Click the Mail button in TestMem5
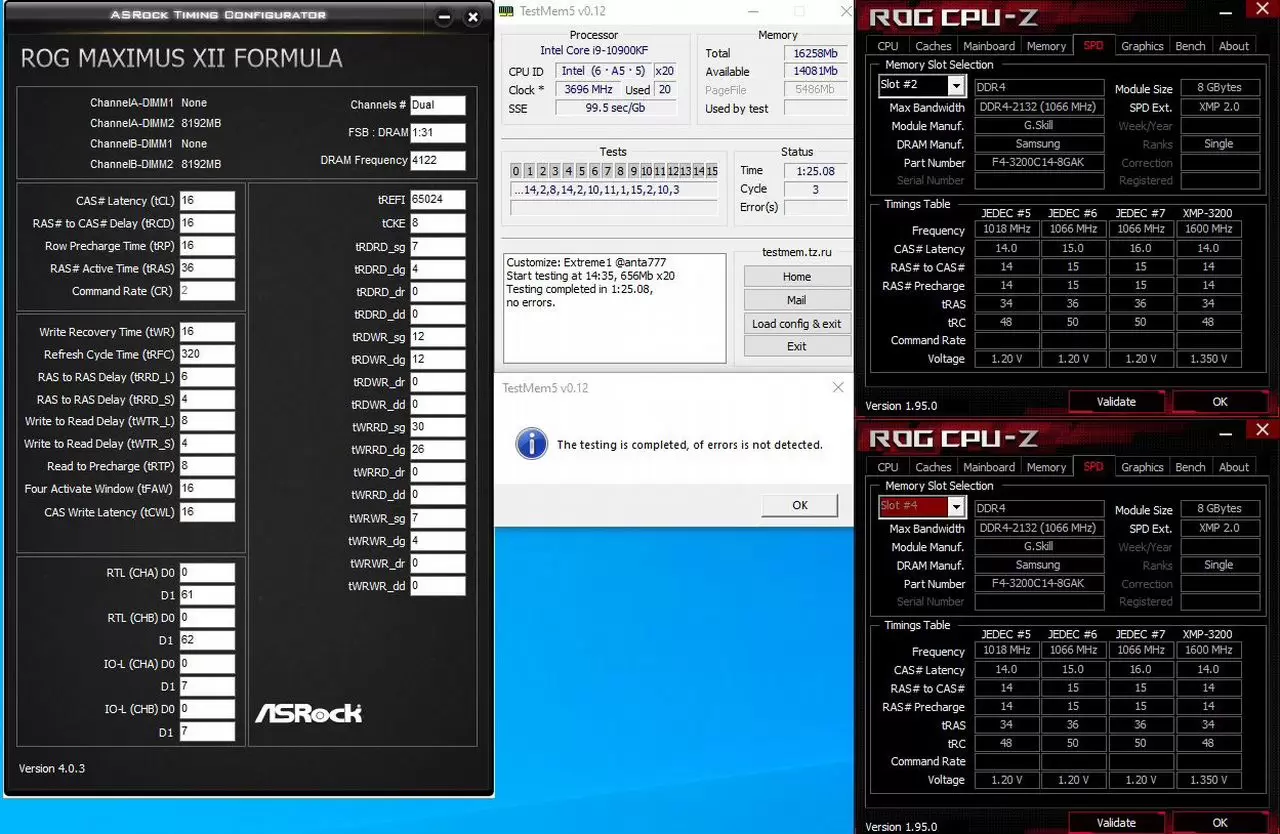This screenshot has height=834, width=1280. pyautogui.click(x=797, y=300)
